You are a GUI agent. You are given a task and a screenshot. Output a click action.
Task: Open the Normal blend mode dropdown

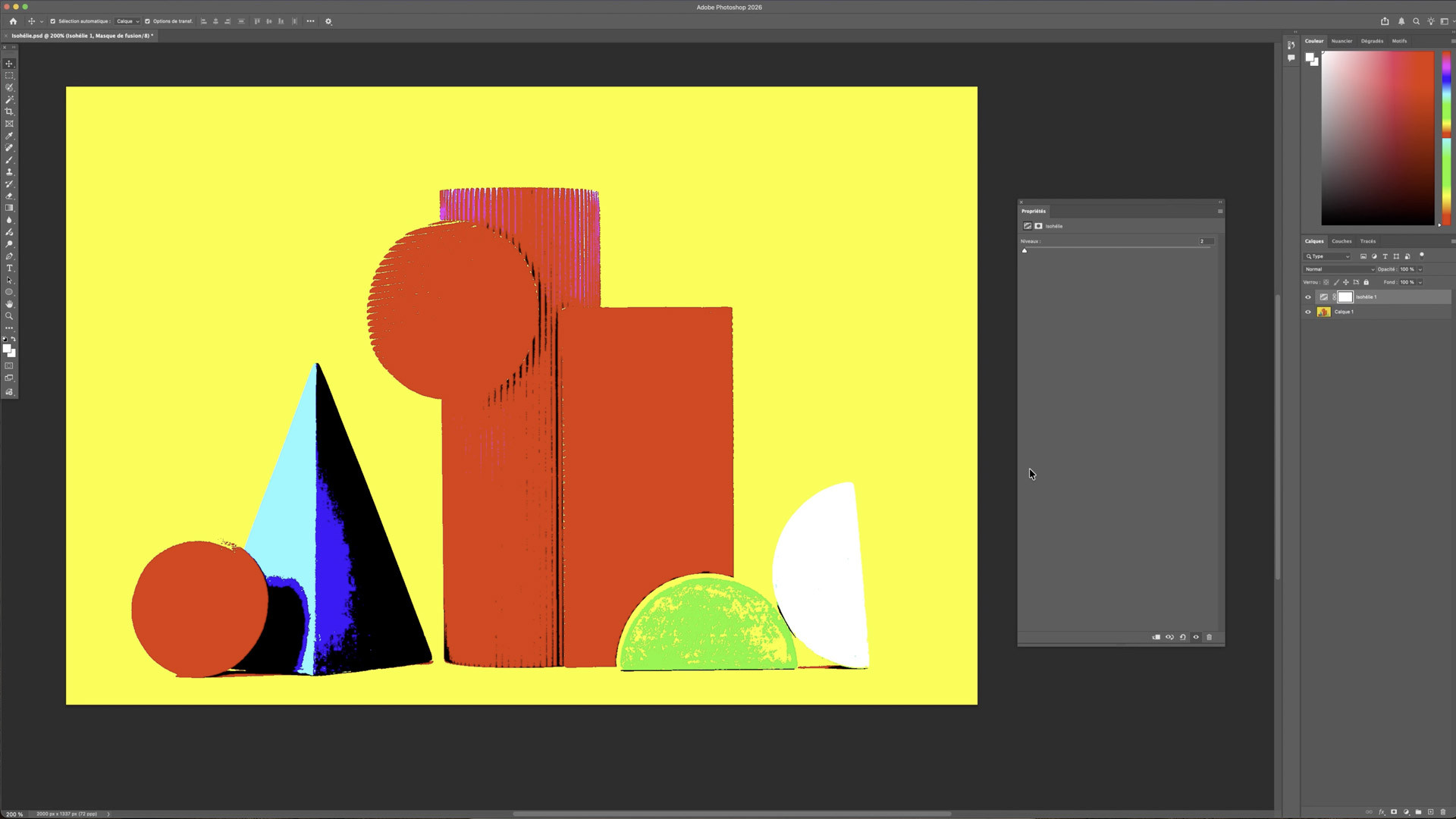[x=1339, y=269]
